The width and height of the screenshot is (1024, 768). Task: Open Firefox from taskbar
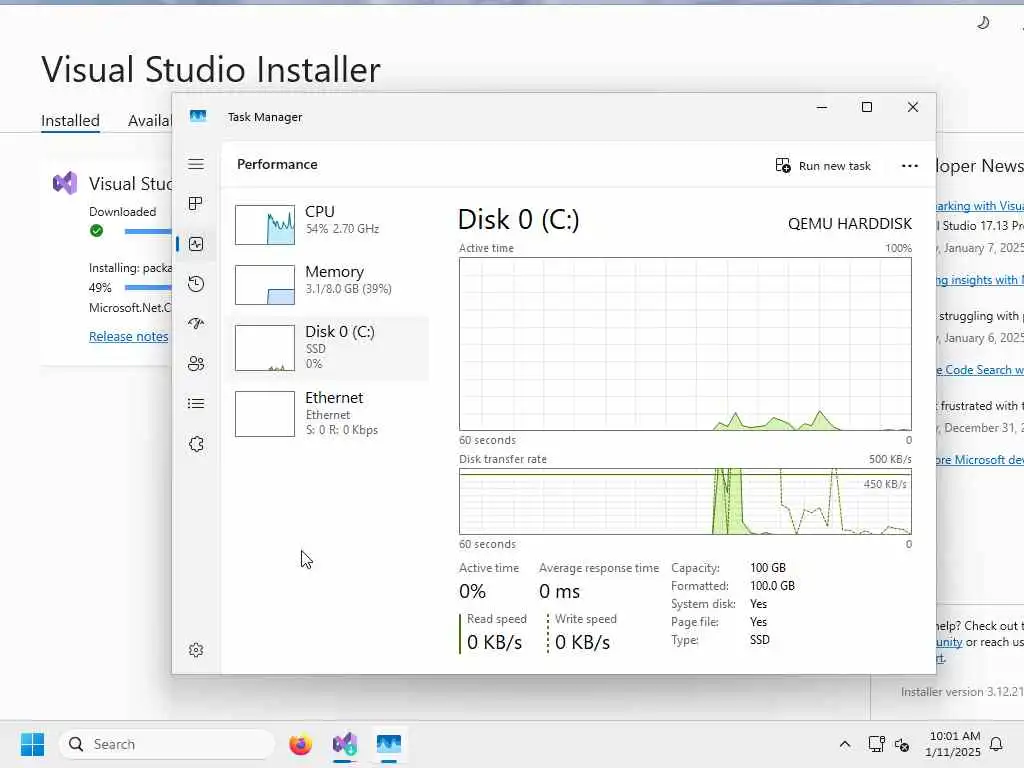tap(300, 744)
